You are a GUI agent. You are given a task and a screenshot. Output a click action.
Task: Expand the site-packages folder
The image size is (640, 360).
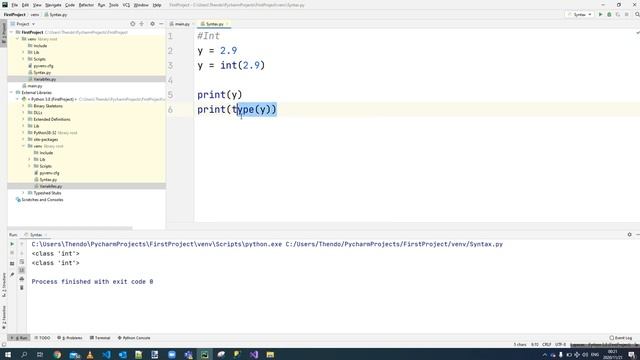coord(24,140)
